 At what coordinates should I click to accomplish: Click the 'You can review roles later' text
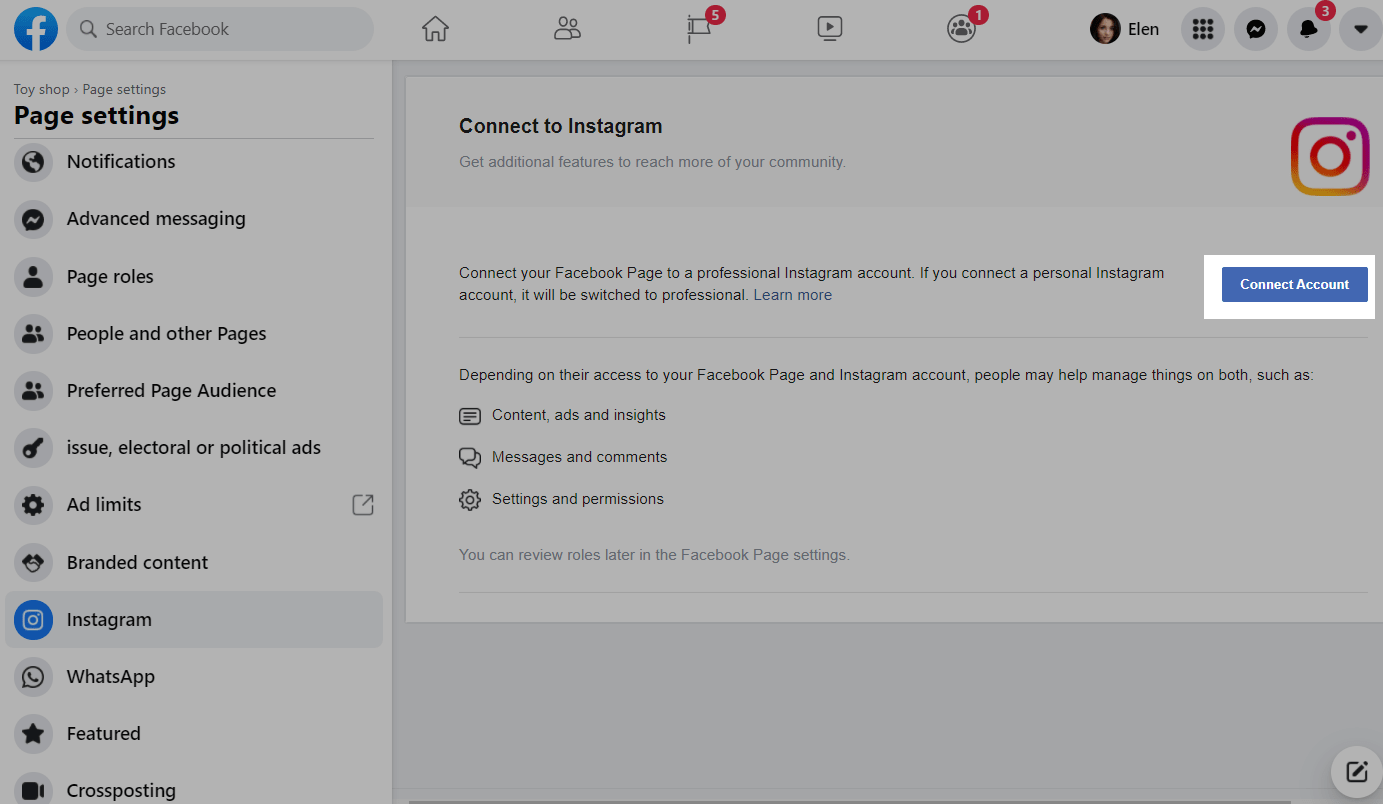click(654, 555)
